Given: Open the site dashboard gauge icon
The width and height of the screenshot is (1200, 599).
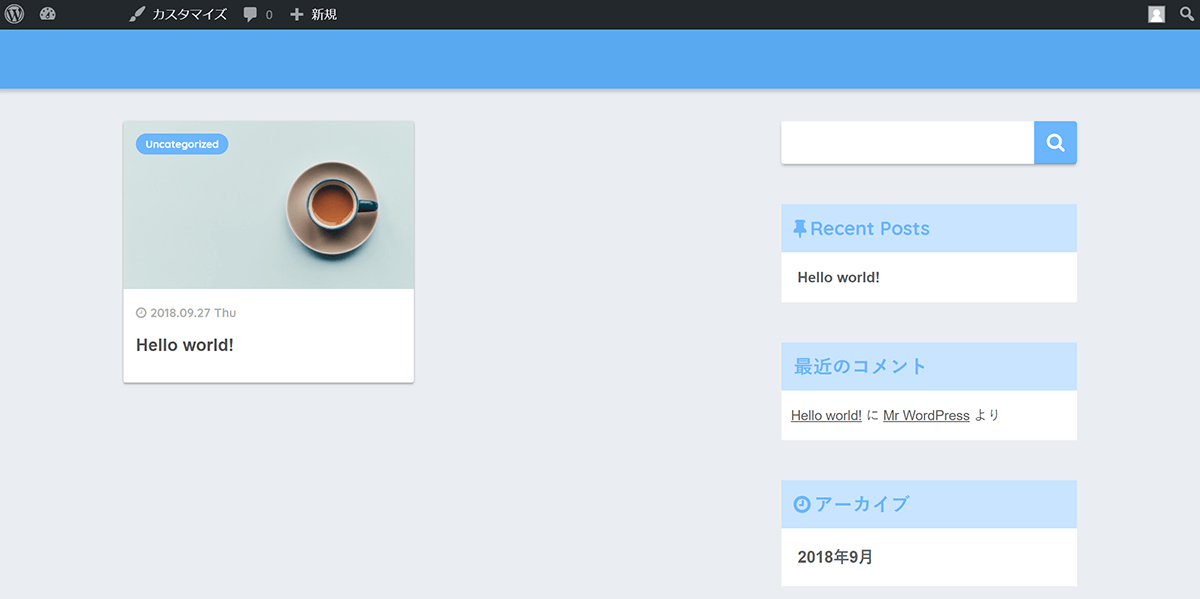Looking at the screenshot, I should [x=48, y=14].
